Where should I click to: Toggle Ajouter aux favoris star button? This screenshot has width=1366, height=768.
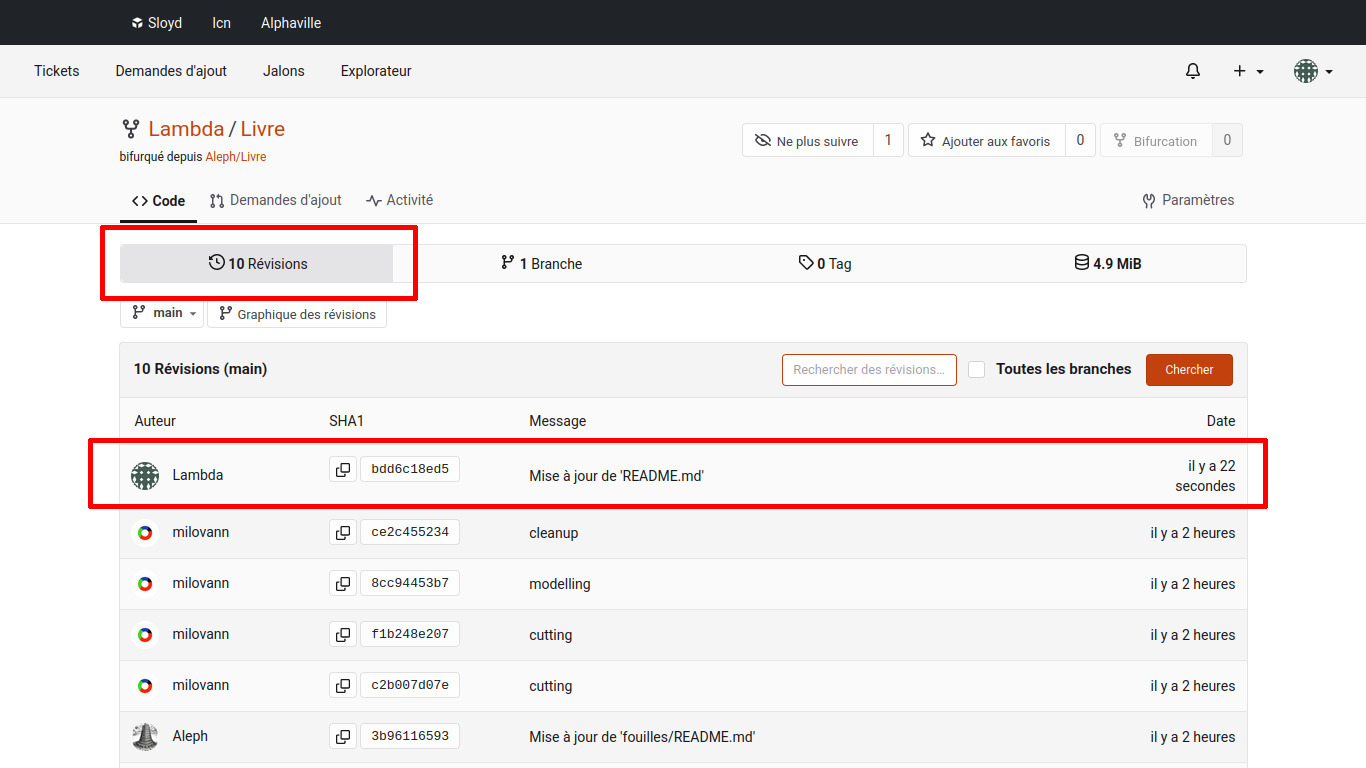point(986,141)
